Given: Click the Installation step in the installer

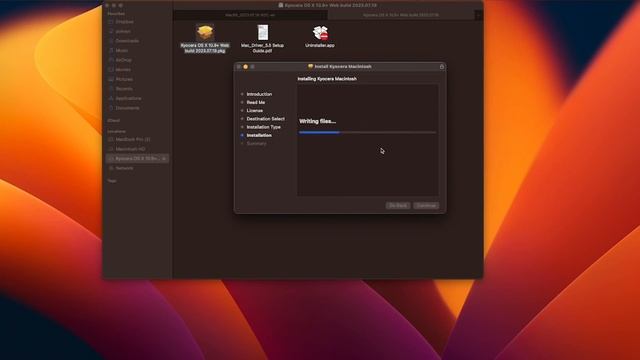Looking at the screenshot, I should pos(259,135).
